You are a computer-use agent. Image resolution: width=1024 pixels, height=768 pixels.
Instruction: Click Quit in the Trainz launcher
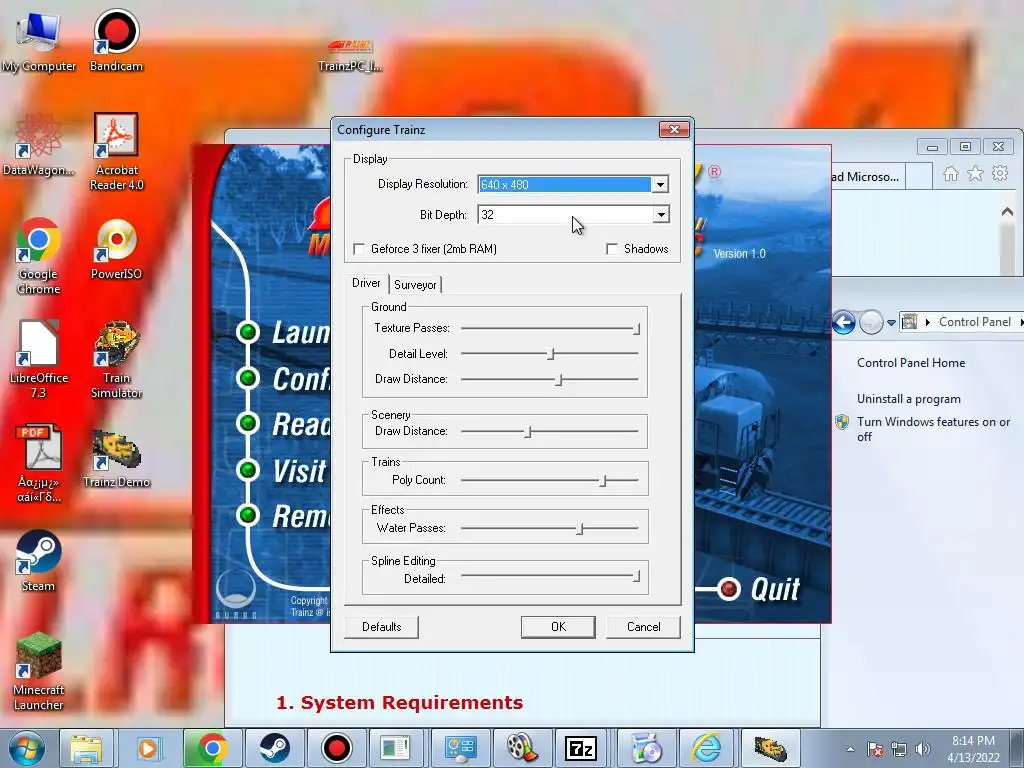[775, 589]
